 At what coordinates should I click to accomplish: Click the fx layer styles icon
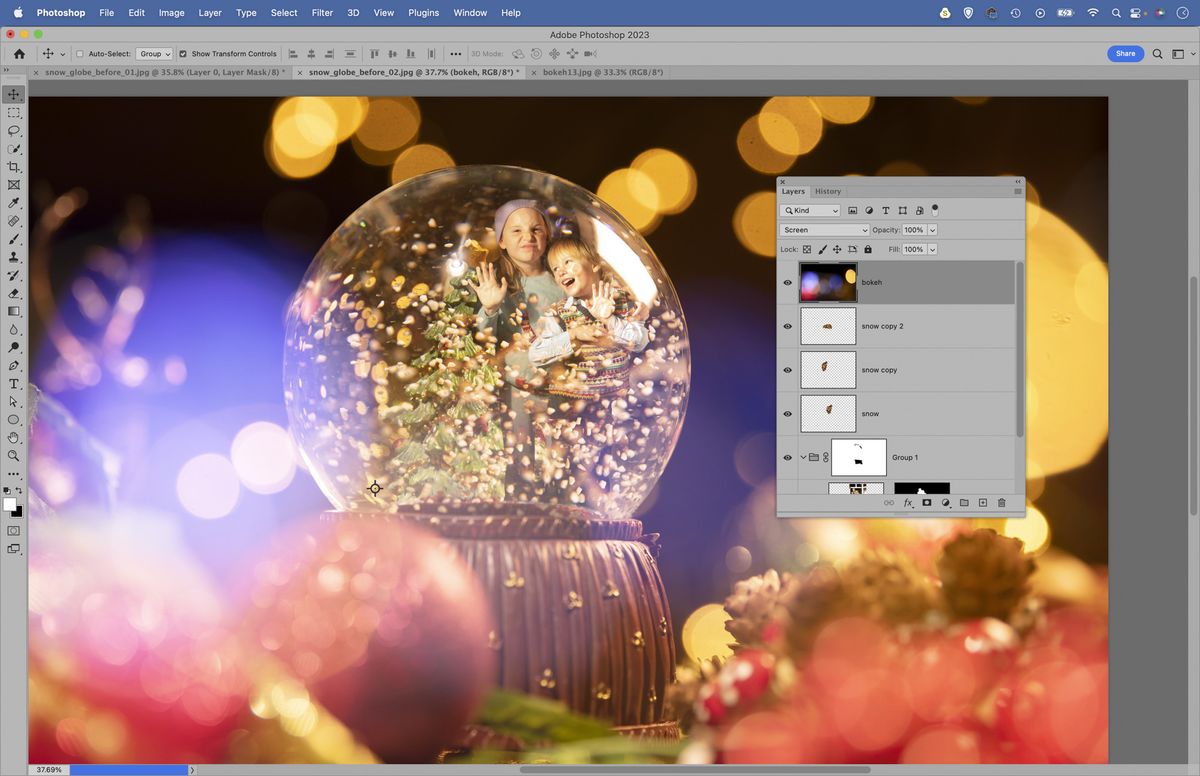pos(908,503)
